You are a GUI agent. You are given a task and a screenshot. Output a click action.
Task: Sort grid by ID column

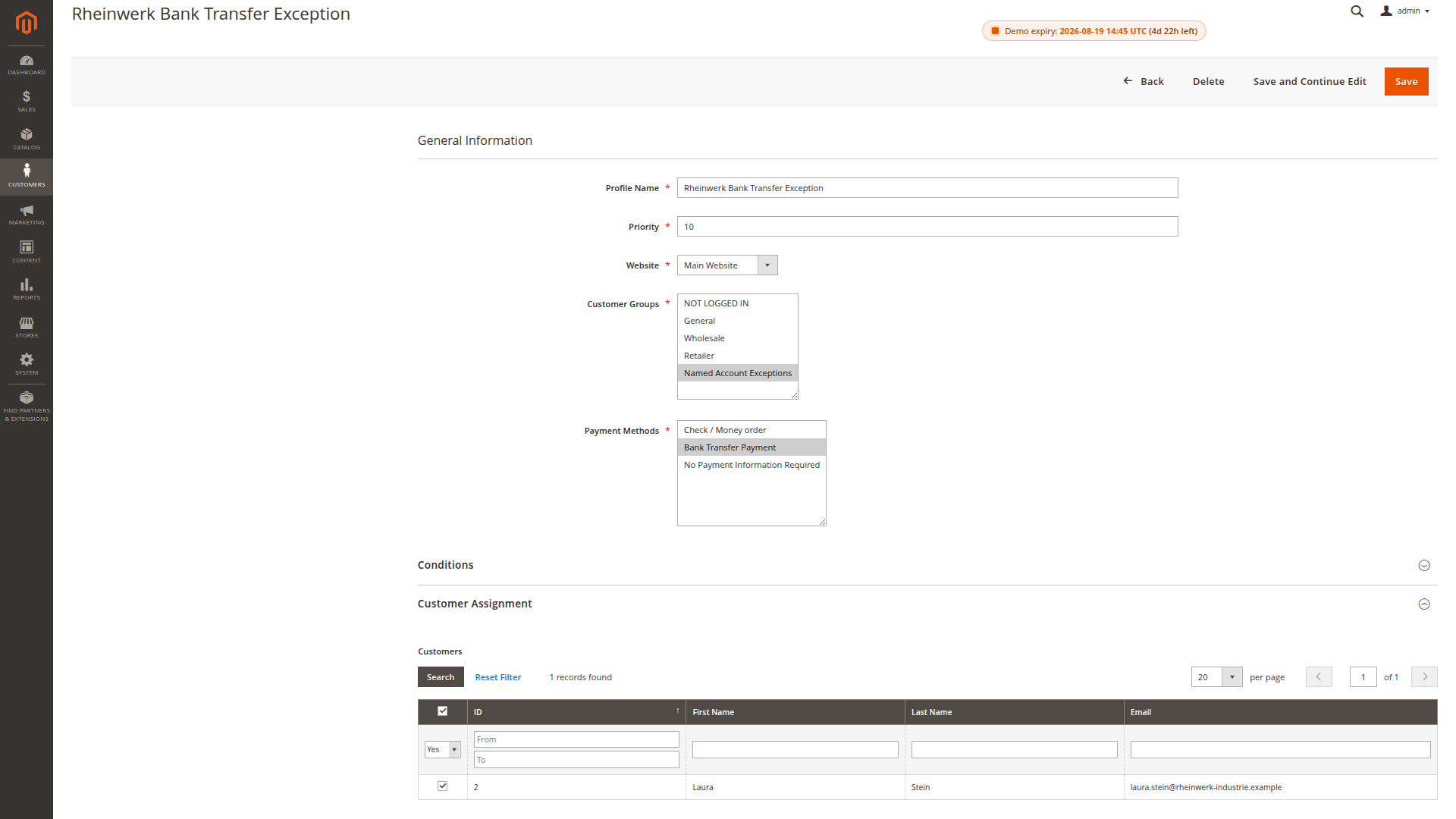(576, 712)
